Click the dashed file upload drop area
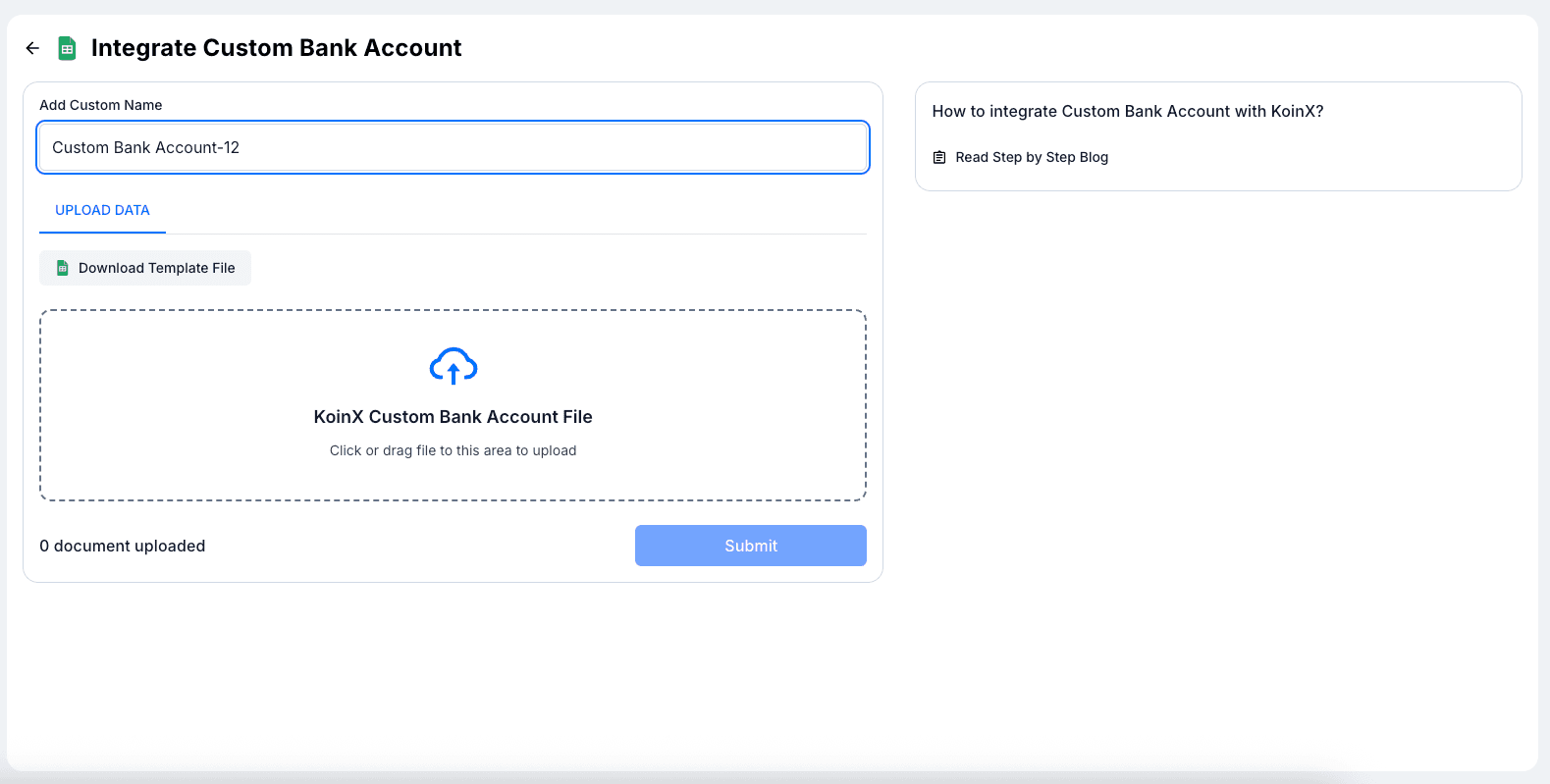This screenshot has width=1550, height=784. click(x=453, y=405)
